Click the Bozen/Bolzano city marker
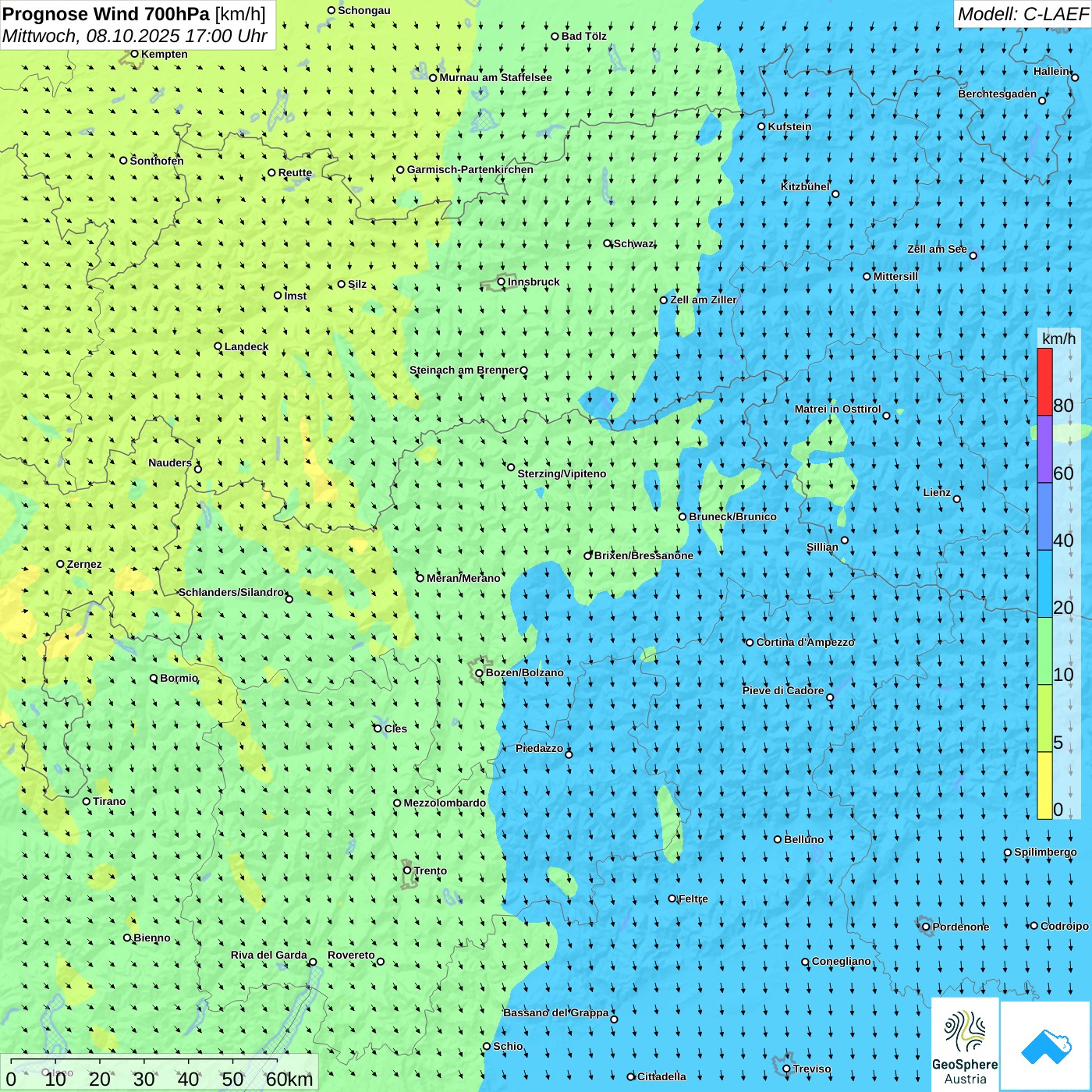This screenshot has width=1092, height=1092. [480, 673]
